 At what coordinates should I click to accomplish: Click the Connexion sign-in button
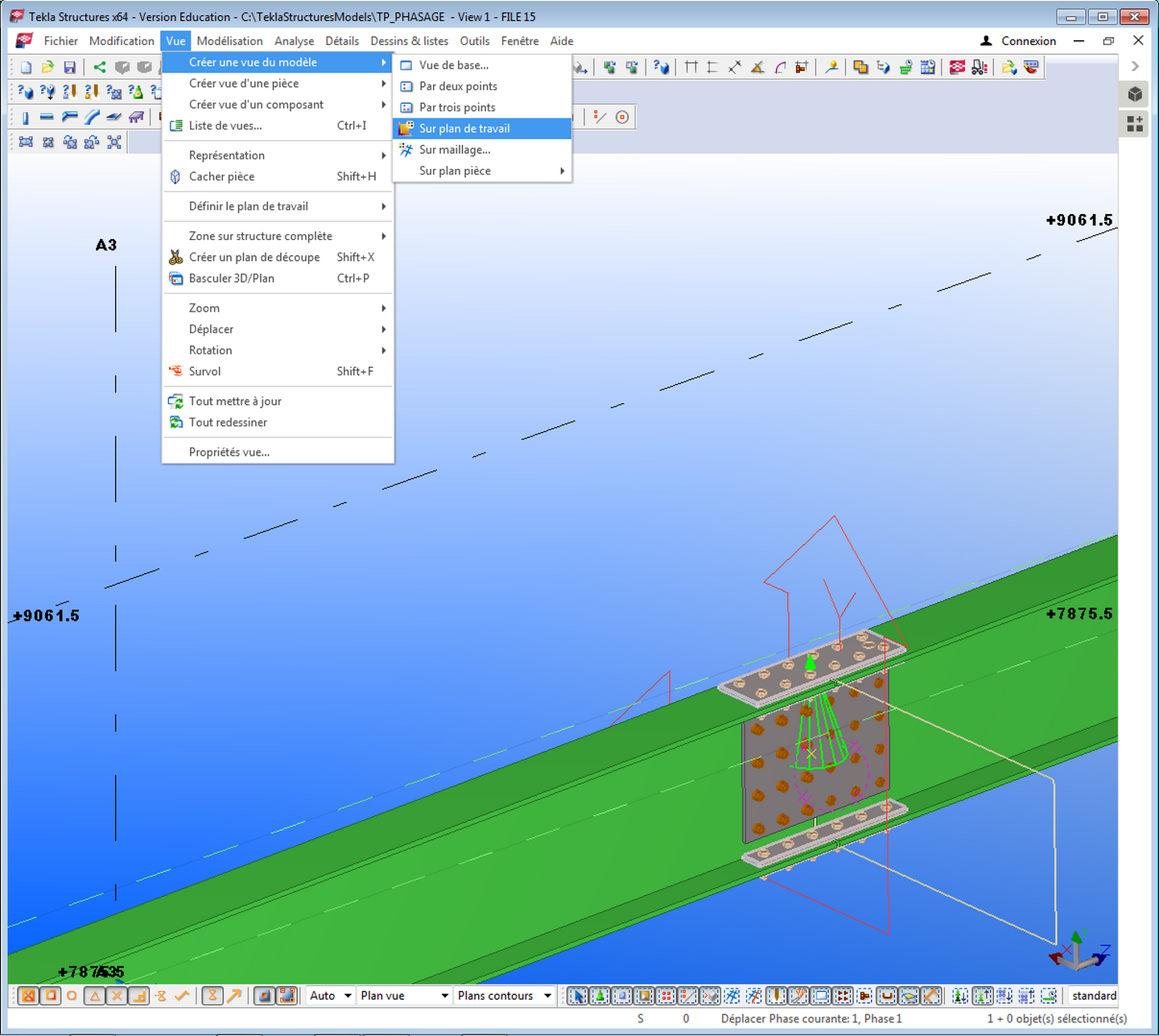tap(1018, 41)
